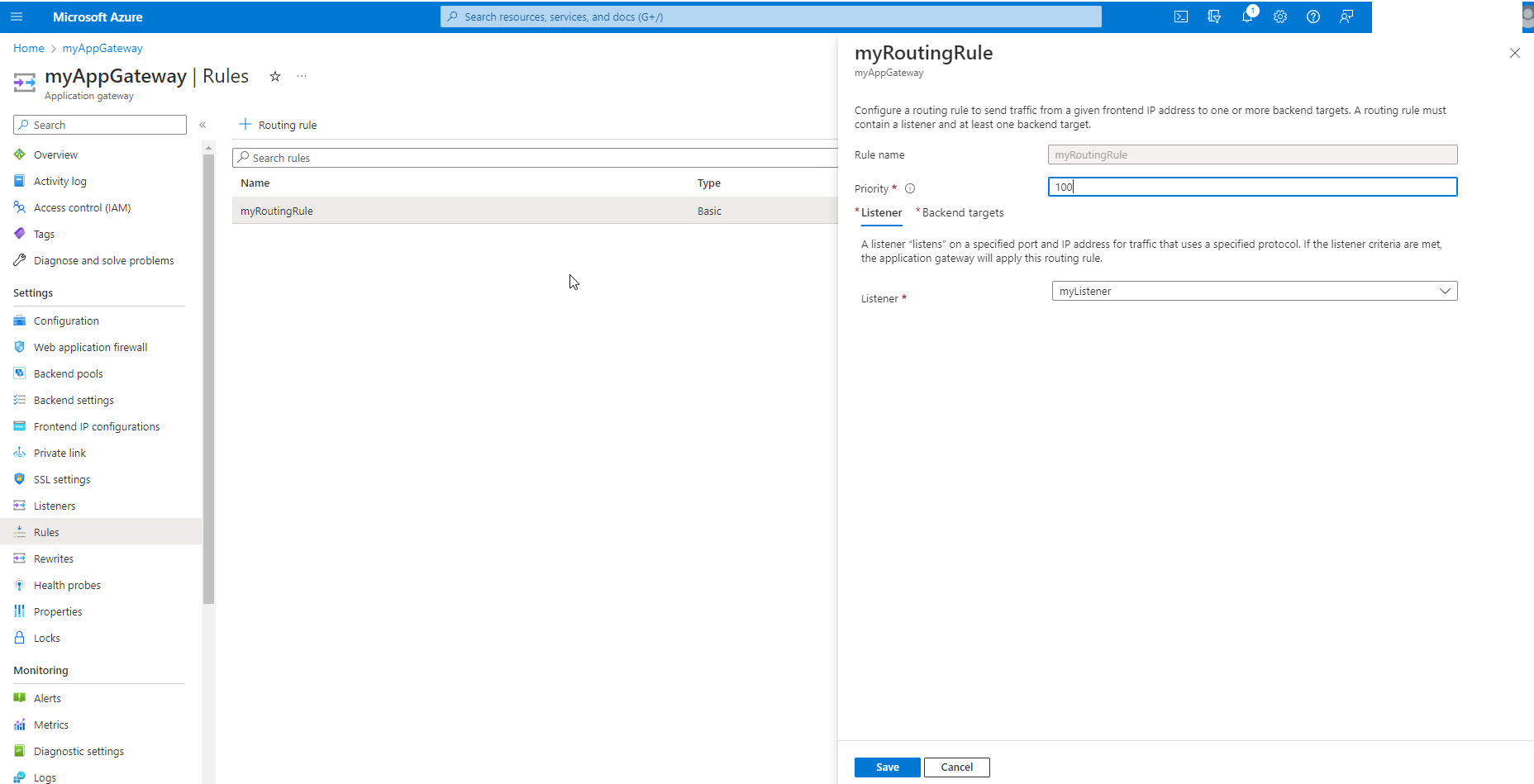Cancel editing the routing rule
The width and height of the screenshot is (1534, 784).
[956, 767]
